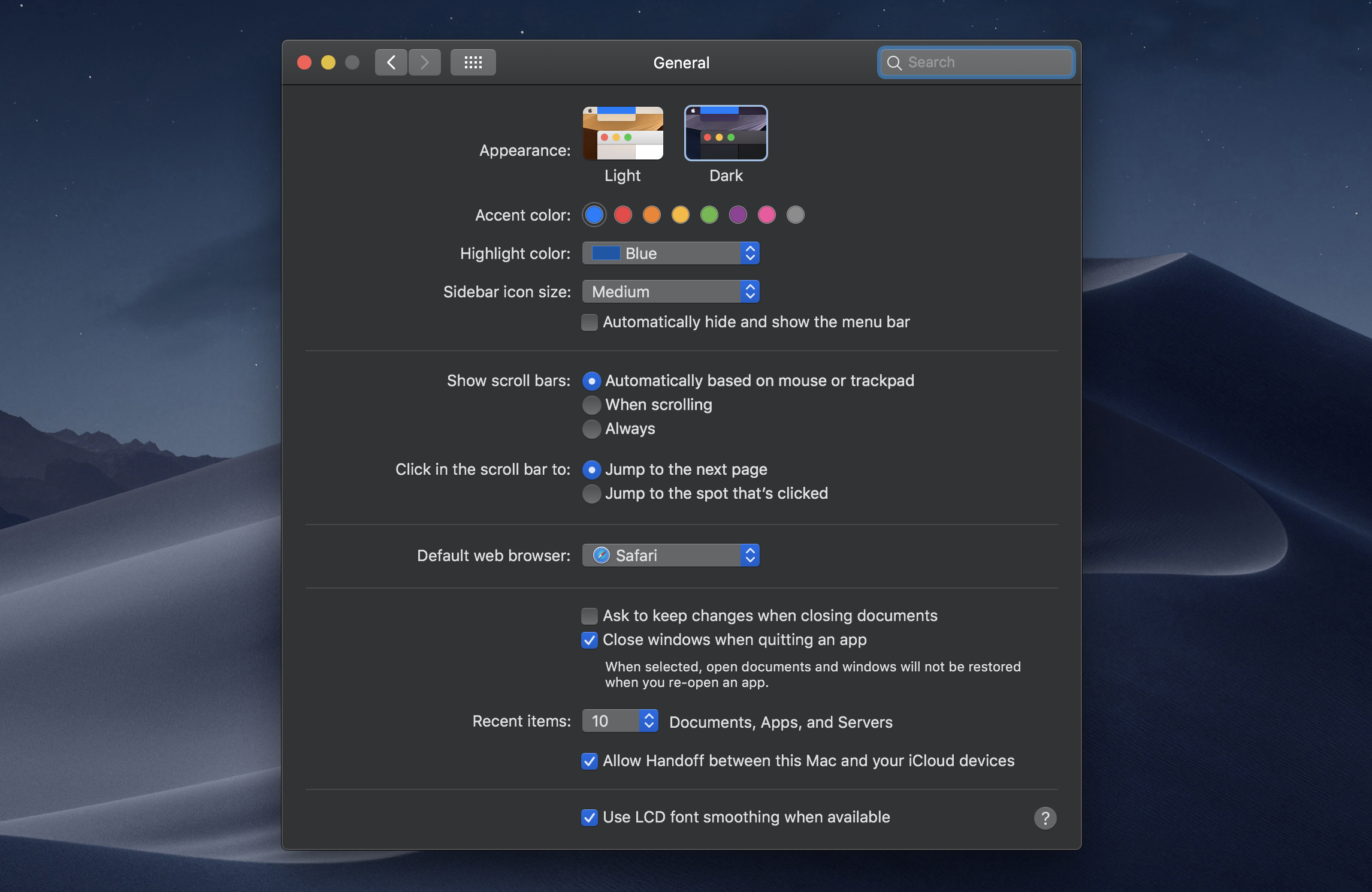The width and height of the screenshot is (1372, 892).
Task: Click the Light appearance label
Action: (622, 176)
